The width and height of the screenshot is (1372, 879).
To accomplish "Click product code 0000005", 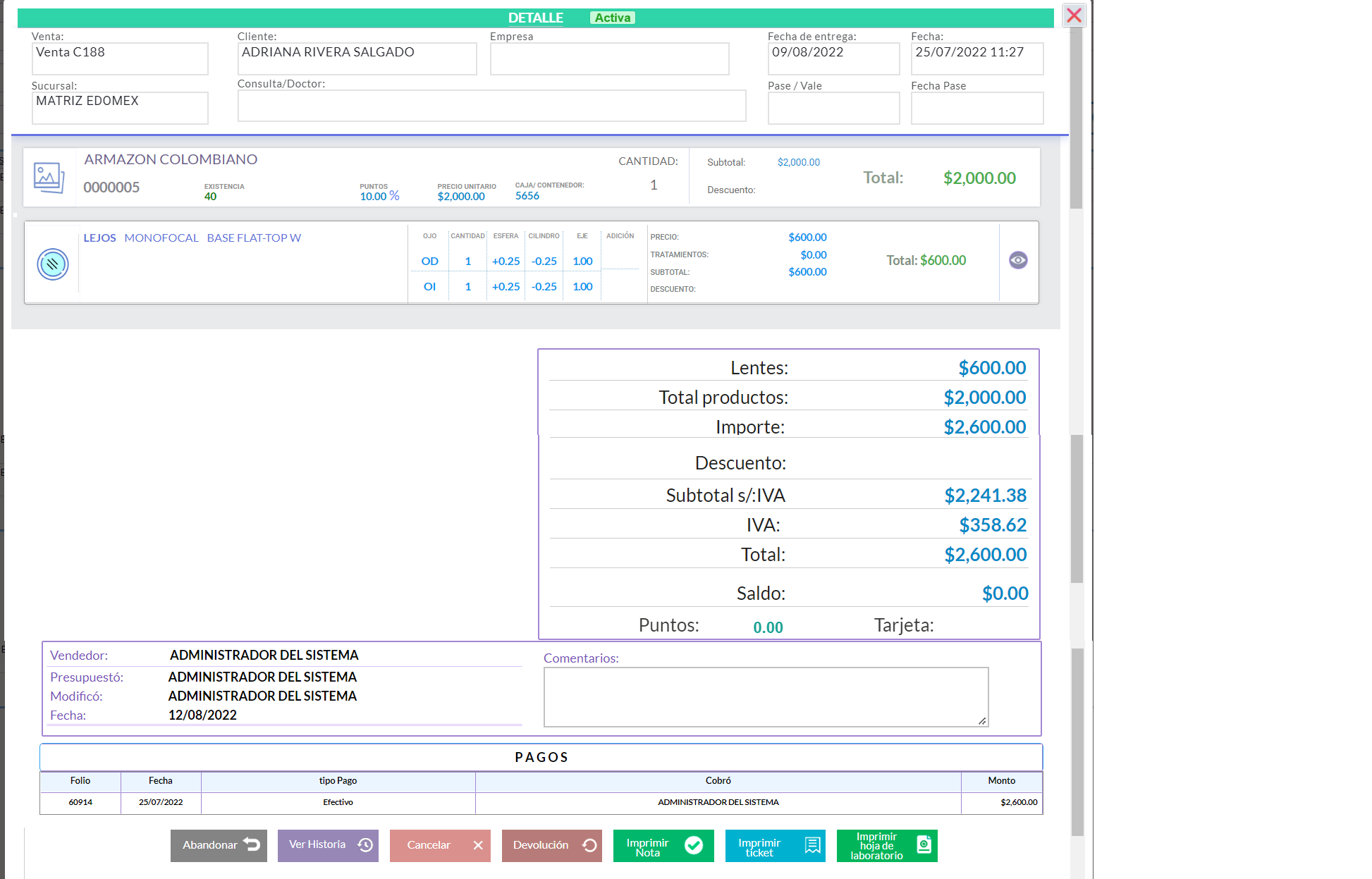I will [111, 188].
